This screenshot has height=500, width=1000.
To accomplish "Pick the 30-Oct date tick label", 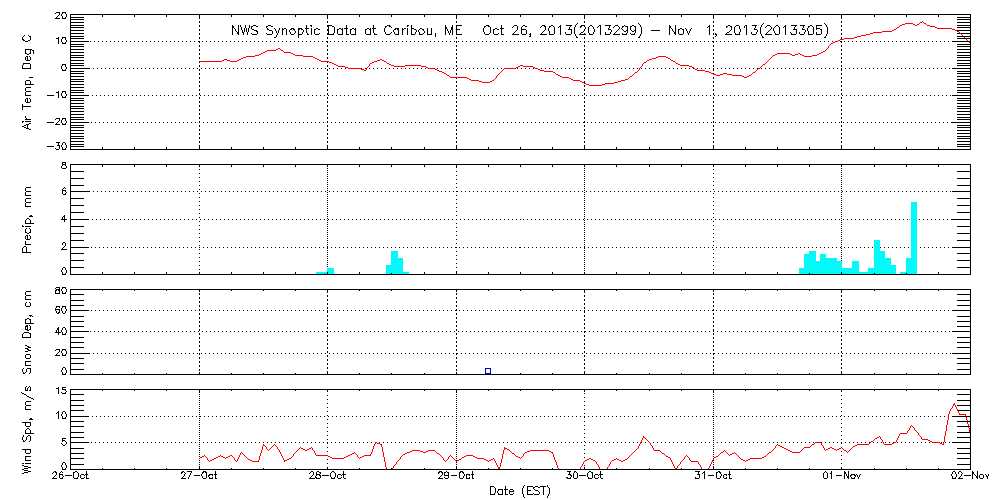I will [584, 477].
